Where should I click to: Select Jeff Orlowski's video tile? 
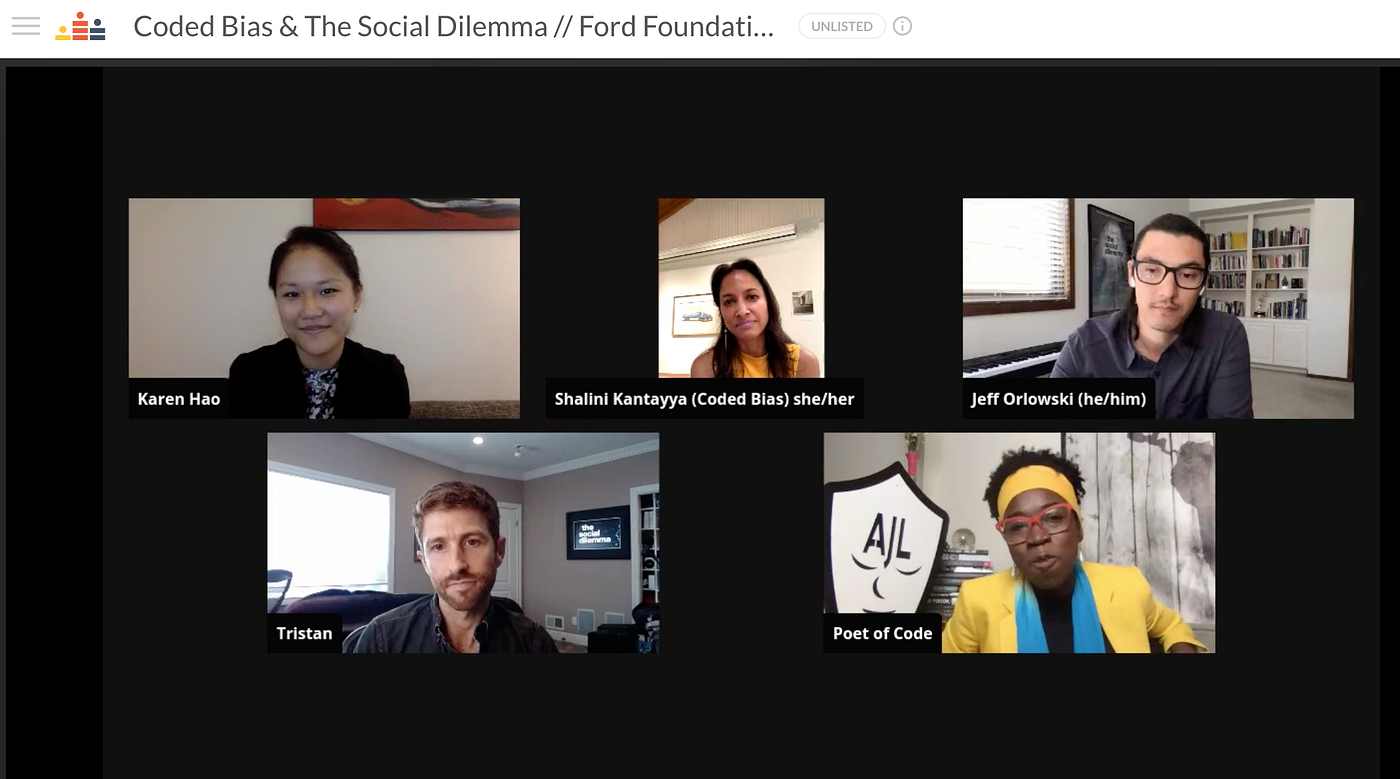pos(1158,308)
